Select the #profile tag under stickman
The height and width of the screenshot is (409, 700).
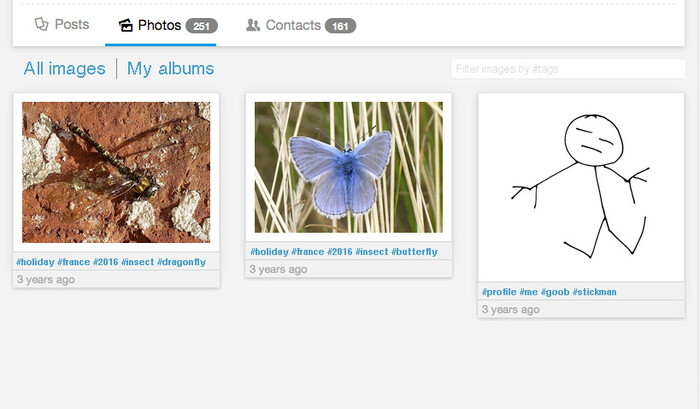coord(498,292)
